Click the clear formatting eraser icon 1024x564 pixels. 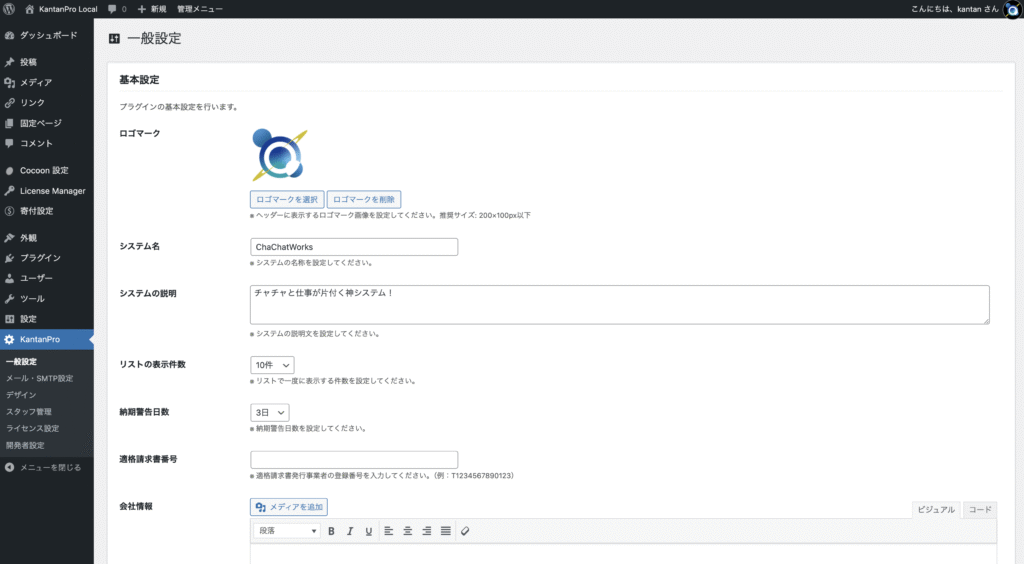465,531
